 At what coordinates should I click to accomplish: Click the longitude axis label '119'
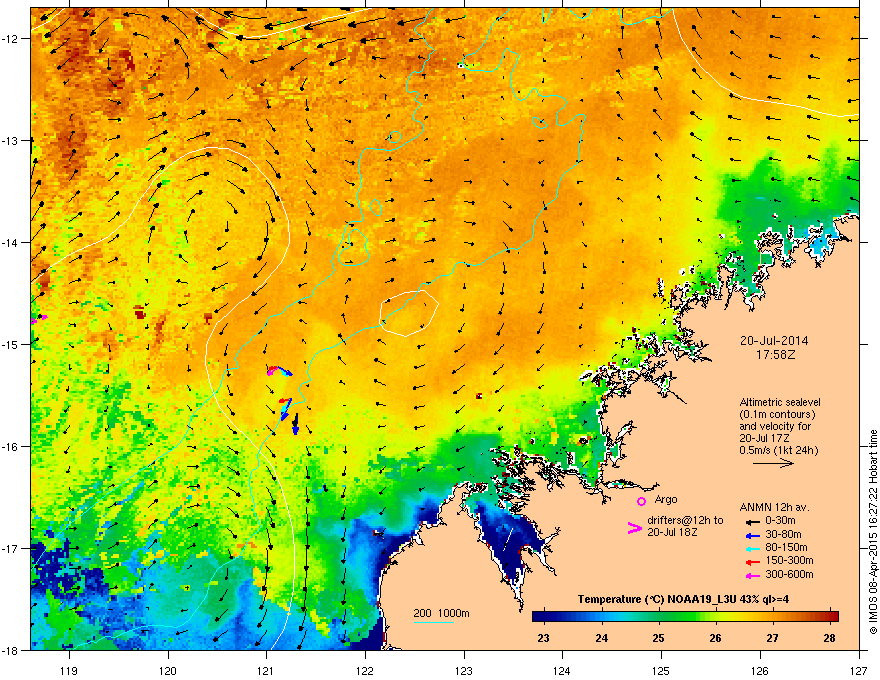(69, 670)
